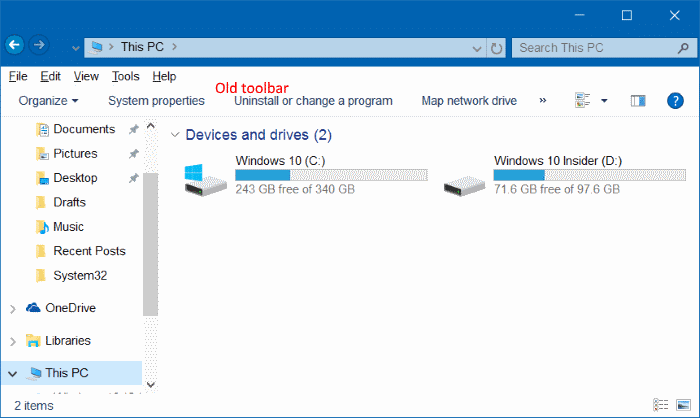This screenshot has height=418, width=700.
Task: Show more toolbar commands overflow chevron
Action: [x=542, y=100]
